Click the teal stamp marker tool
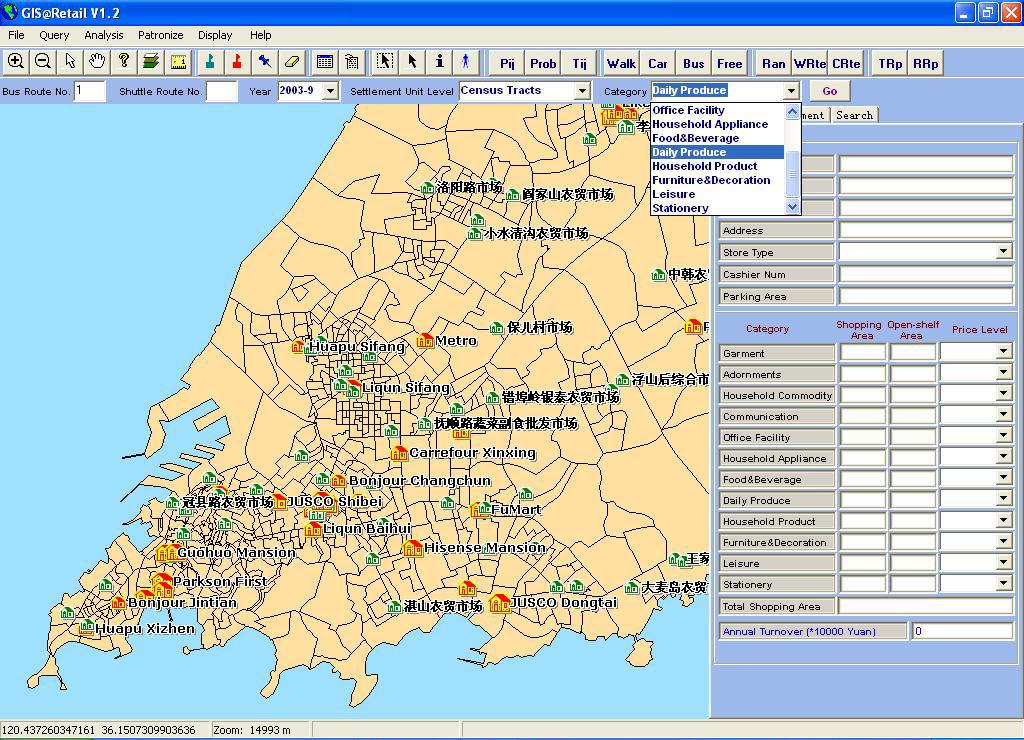Screen dimensions: 1024x740 point(210,62)
